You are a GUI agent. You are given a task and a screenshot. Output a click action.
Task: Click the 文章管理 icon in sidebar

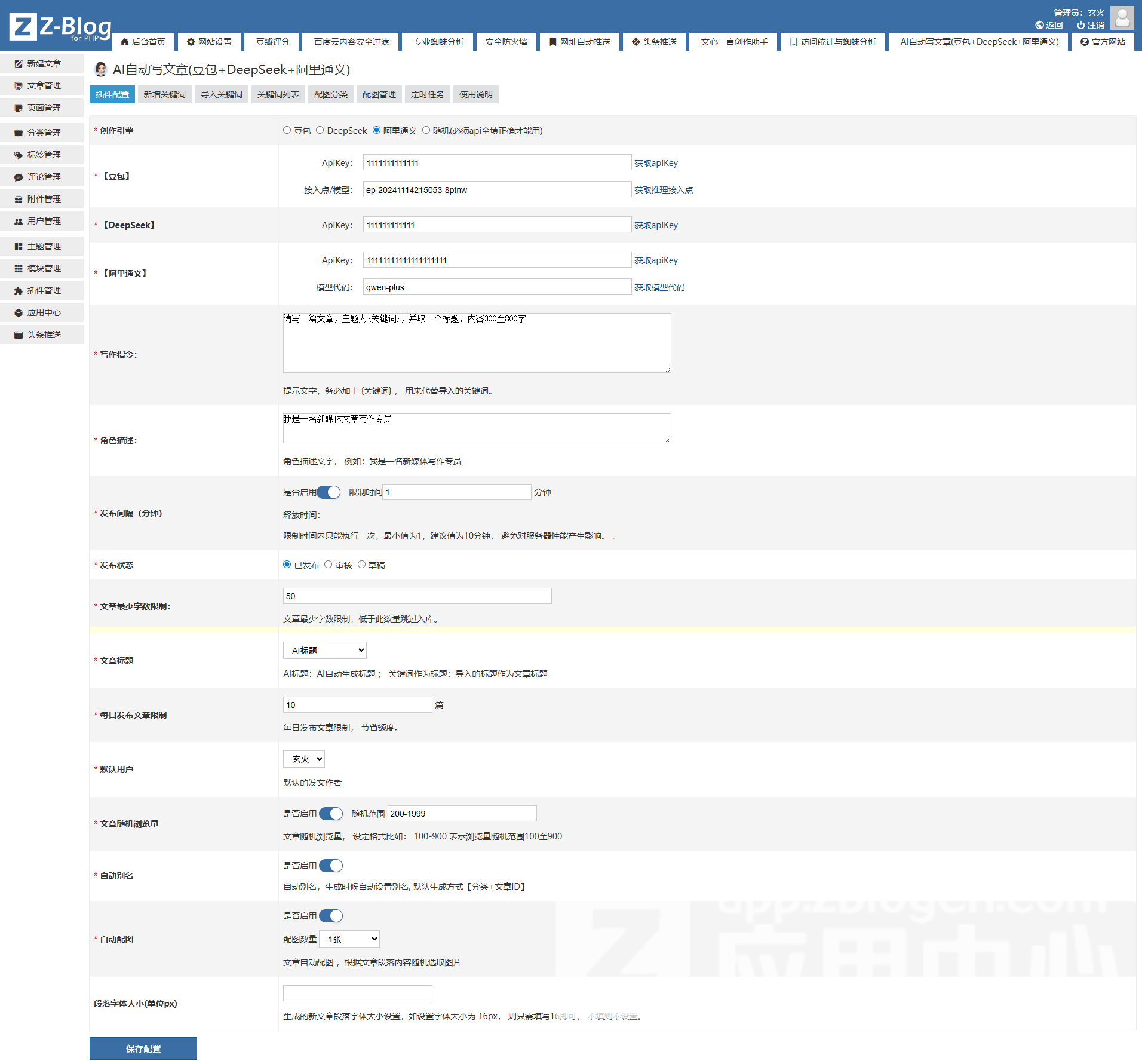click(x=19, y=85)
